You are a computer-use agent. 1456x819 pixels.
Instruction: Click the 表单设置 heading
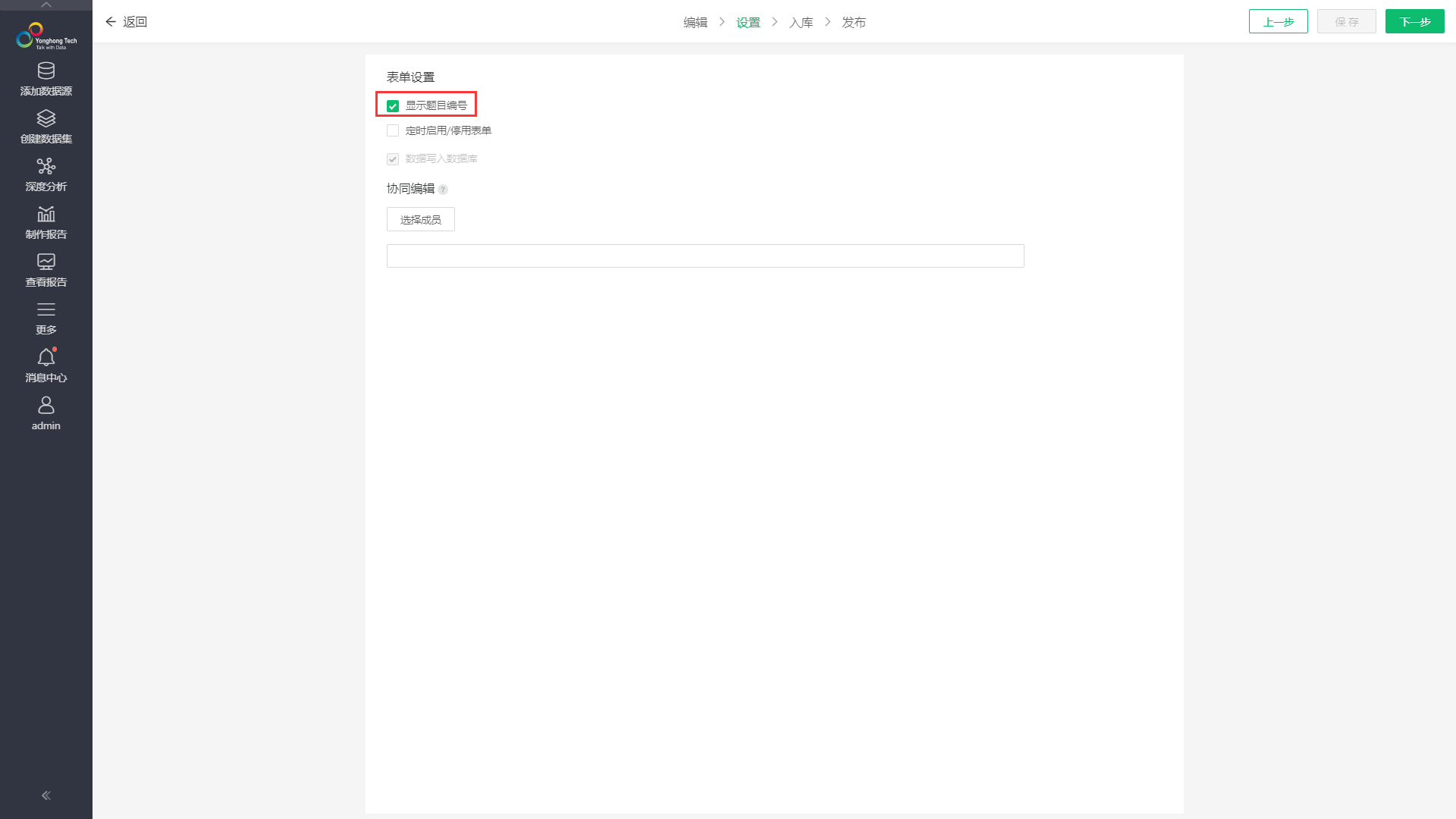click(x=411, y=77)
